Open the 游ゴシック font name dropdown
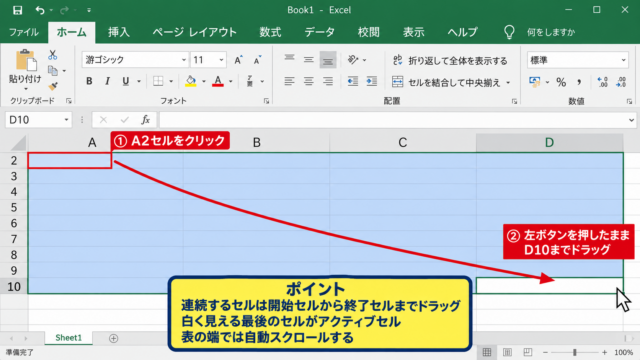This screenshot has width=640, height=360. 184,60
